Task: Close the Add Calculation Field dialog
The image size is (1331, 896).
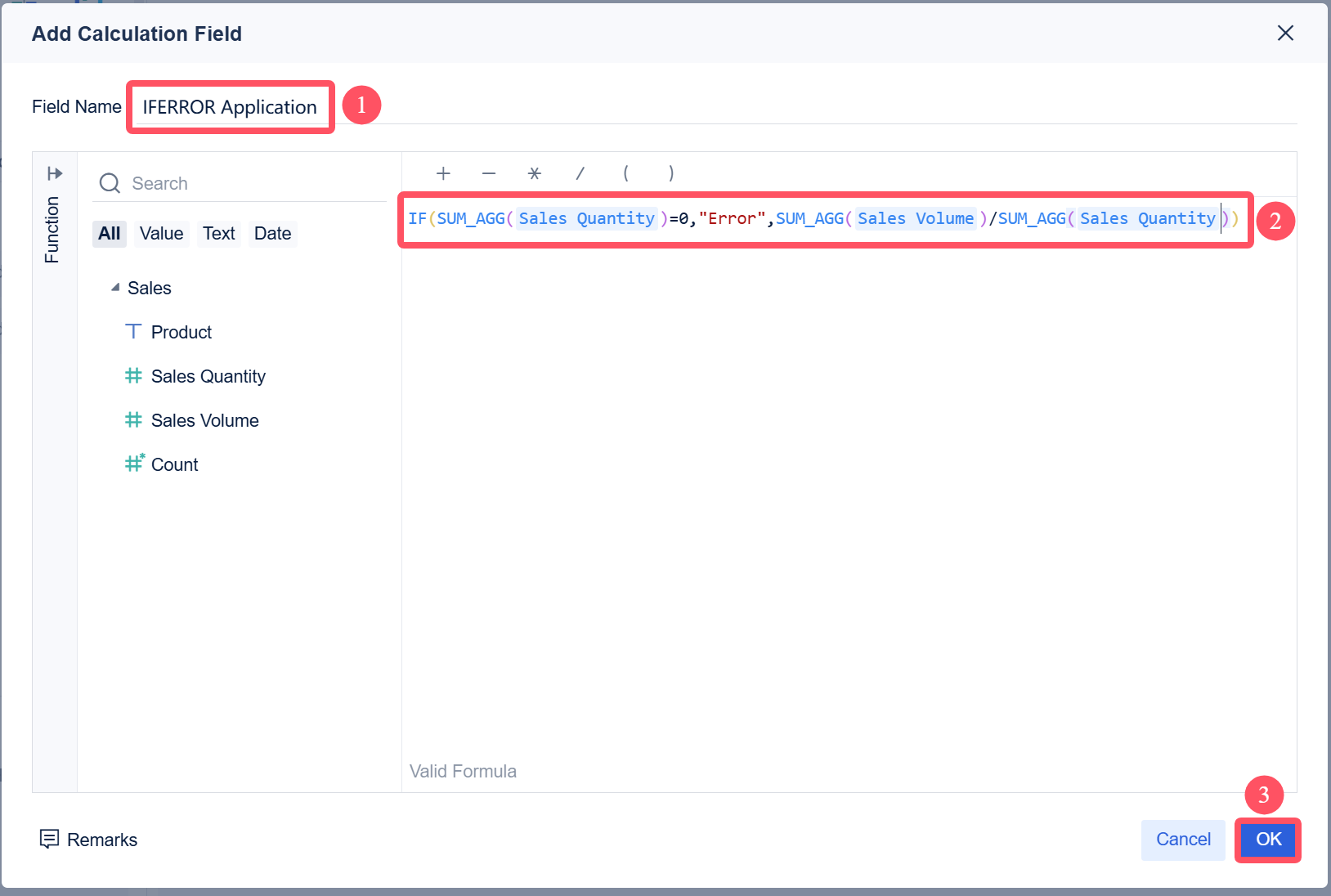Action: (x=1285, y=33)
